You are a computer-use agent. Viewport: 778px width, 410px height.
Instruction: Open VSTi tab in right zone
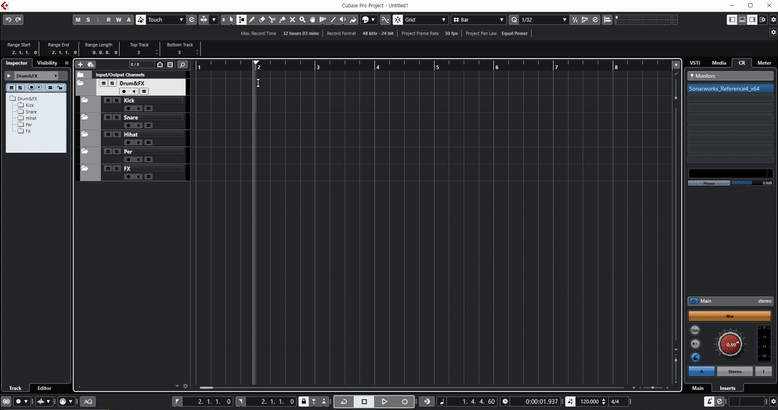695,63
